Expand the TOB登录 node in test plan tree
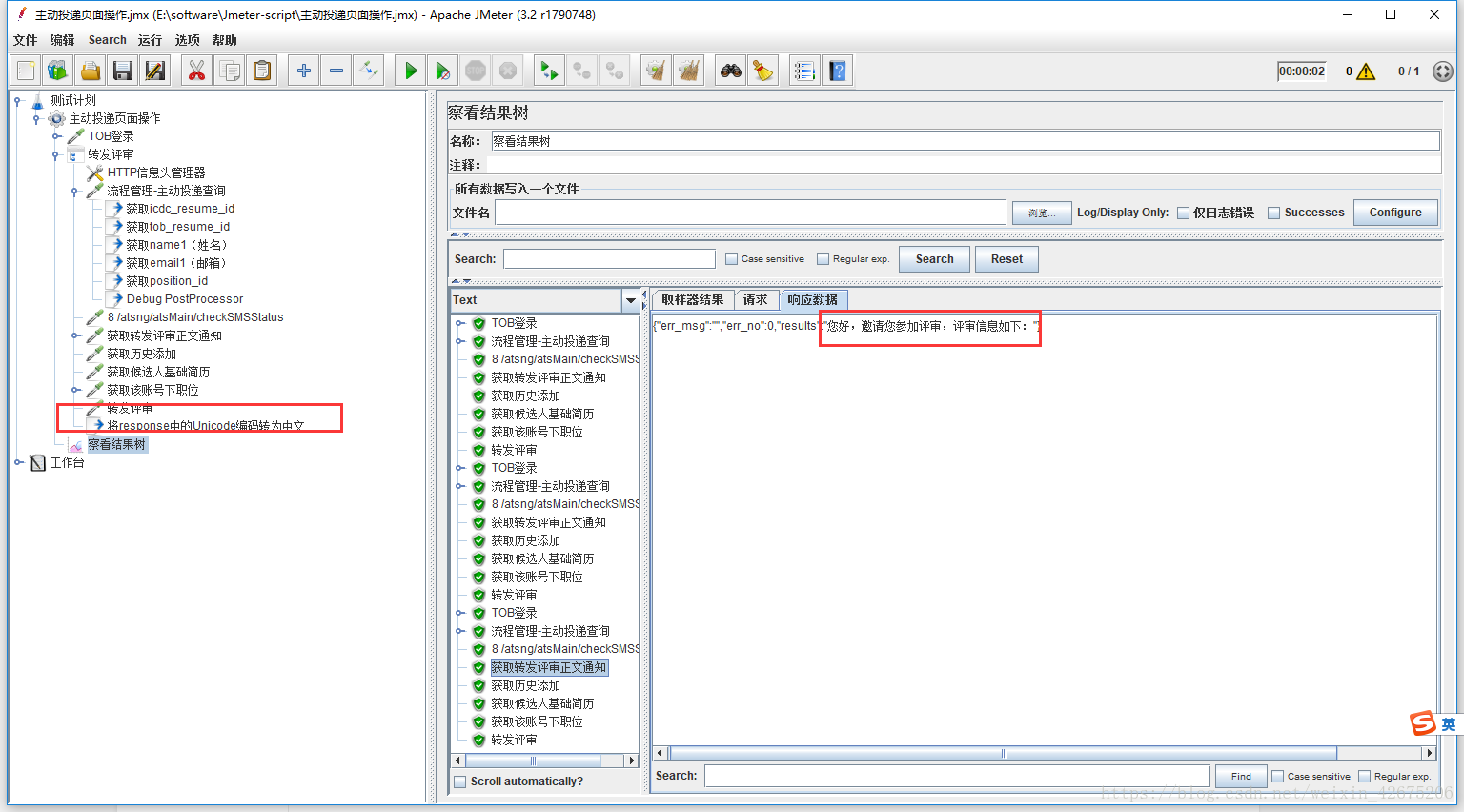The height and width of the screenshot is (812, 1464). (56, 136)
